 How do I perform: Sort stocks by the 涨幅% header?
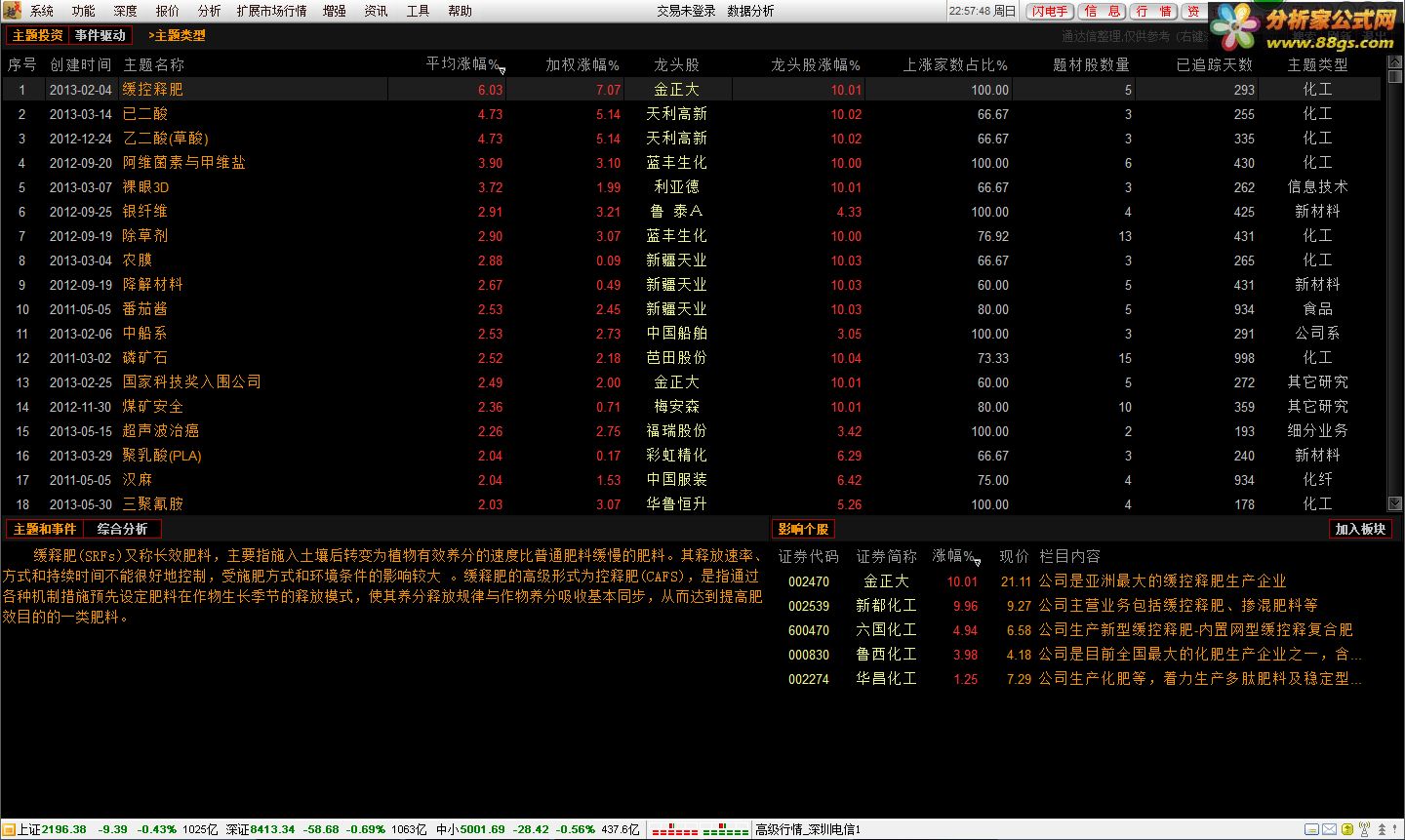coord(955,556)
